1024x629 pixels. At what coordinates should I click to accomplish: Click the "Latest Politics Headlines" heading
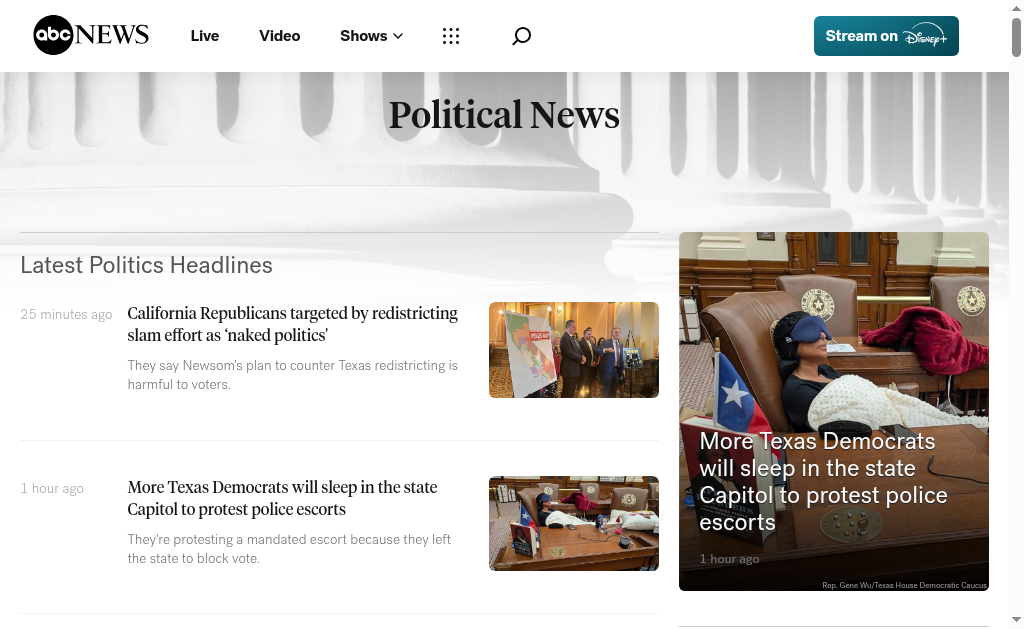146,265
